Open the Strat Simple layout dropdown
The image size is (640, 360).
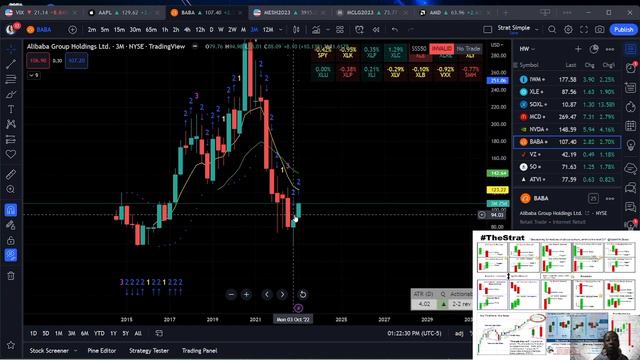coord(536,29)
